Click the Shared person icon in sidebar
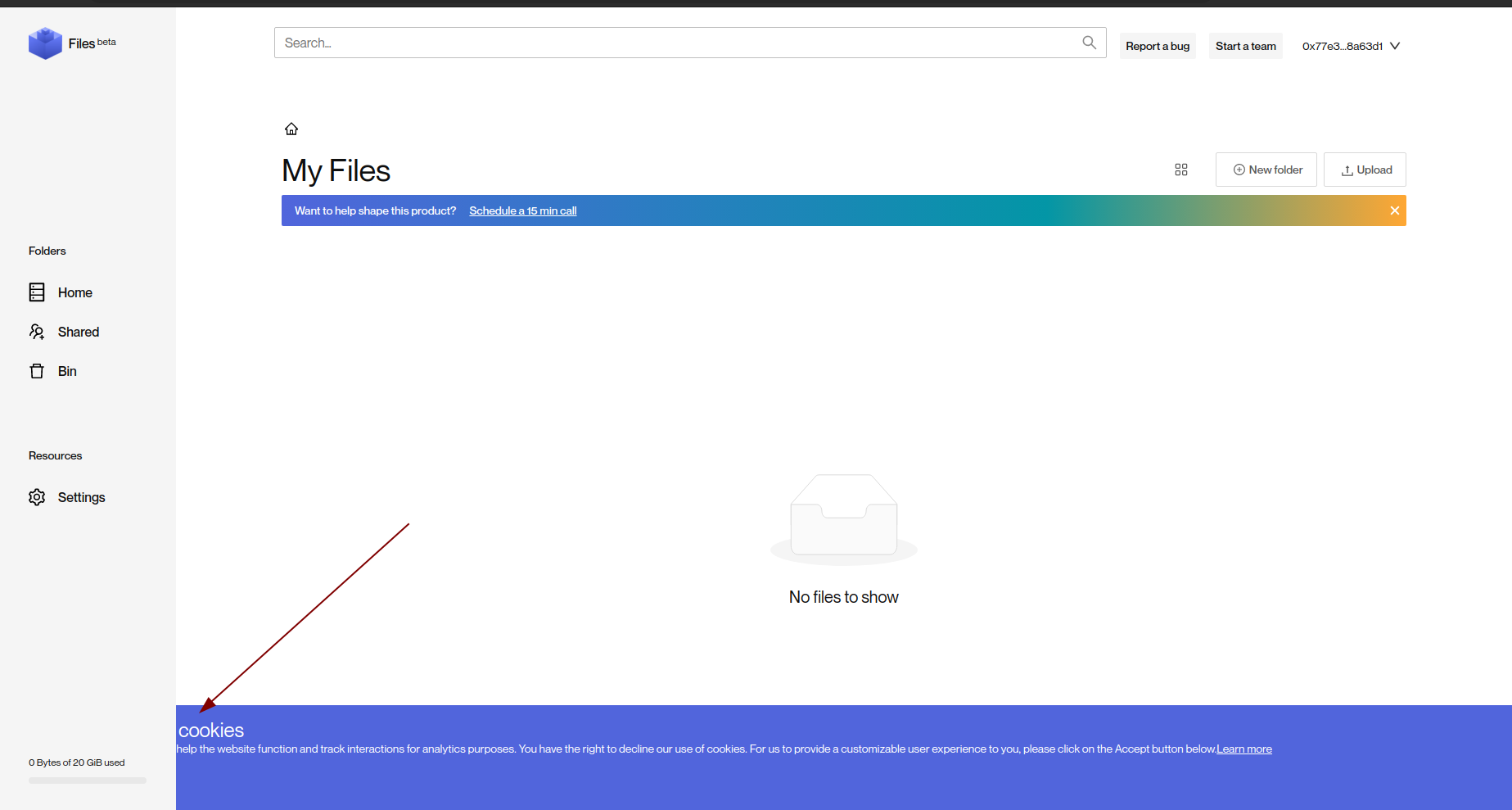This screenshot has height=810, width=1512. point(37,332)
